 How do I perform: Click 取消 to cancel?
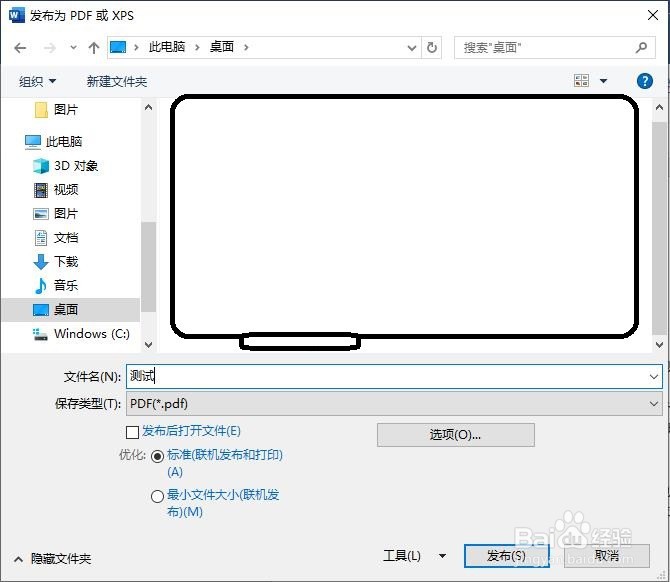607,556
